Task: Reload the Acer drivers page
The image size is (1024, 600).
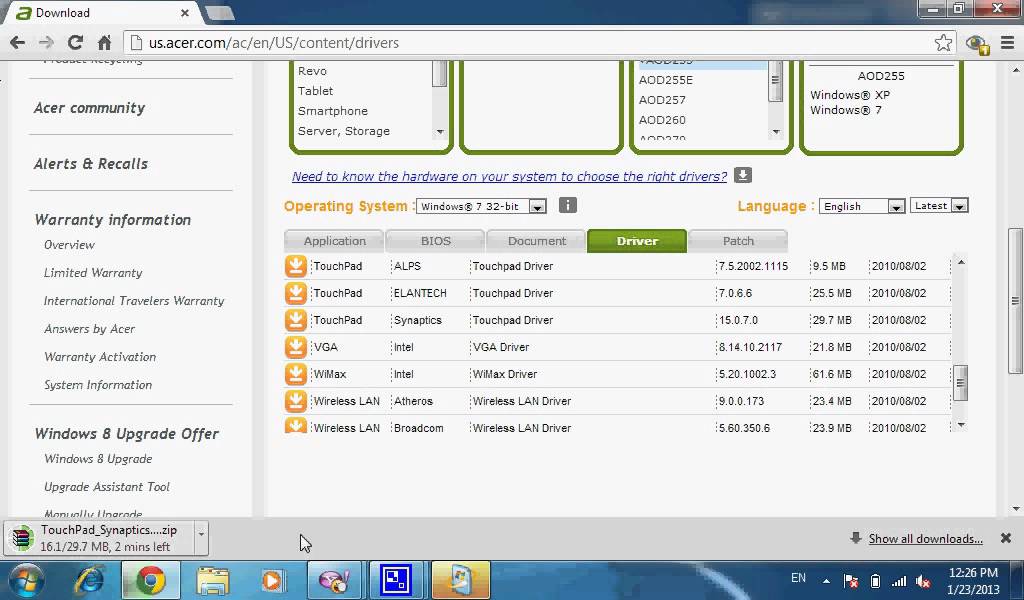Action: click(75, 43)
